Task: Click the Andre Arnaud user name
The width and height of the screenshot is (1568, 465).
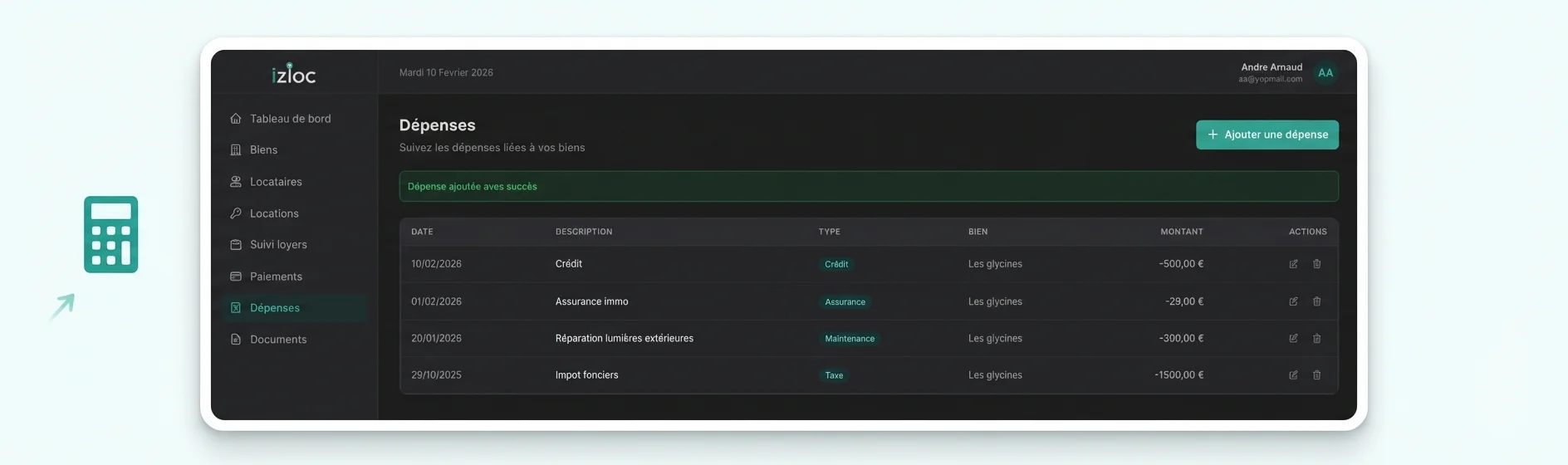Action: [1272, 67]
